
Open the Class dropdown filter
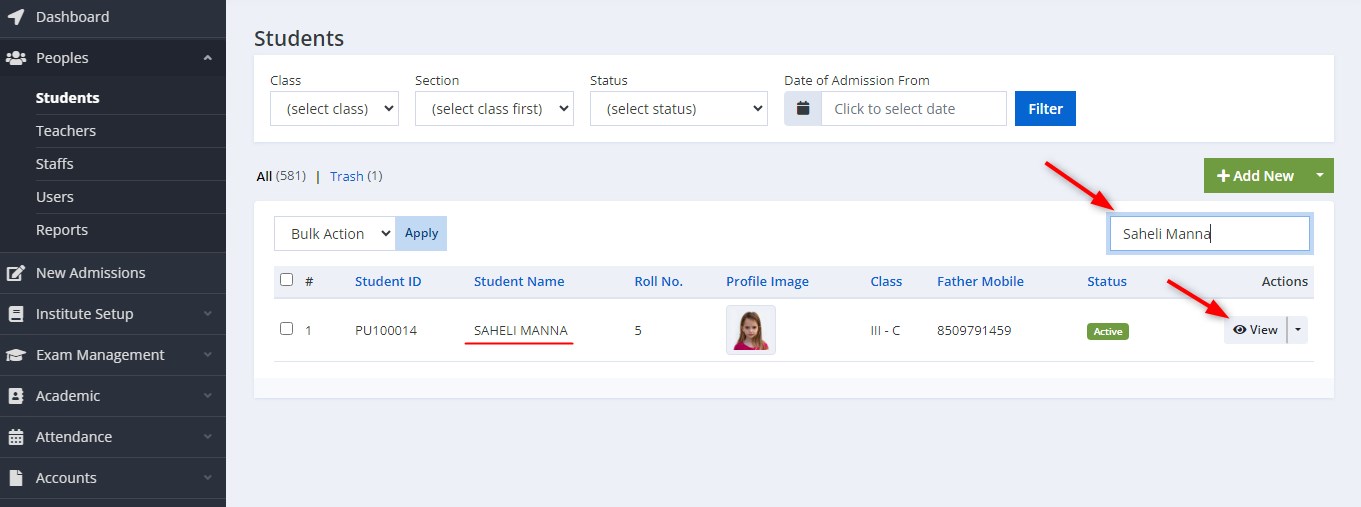click(334, 109)
